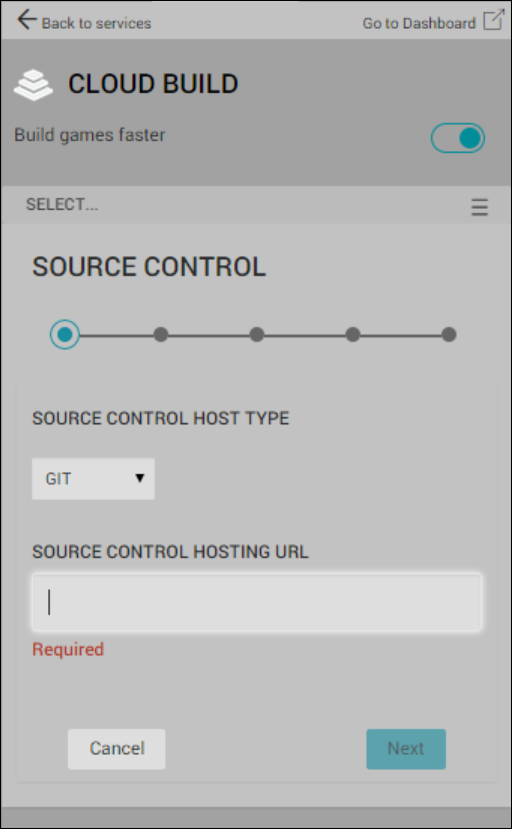Open the external dashboard link icon
Image resolution: width=512 pixels, height=829 pixels.
(x=494, y=20)
